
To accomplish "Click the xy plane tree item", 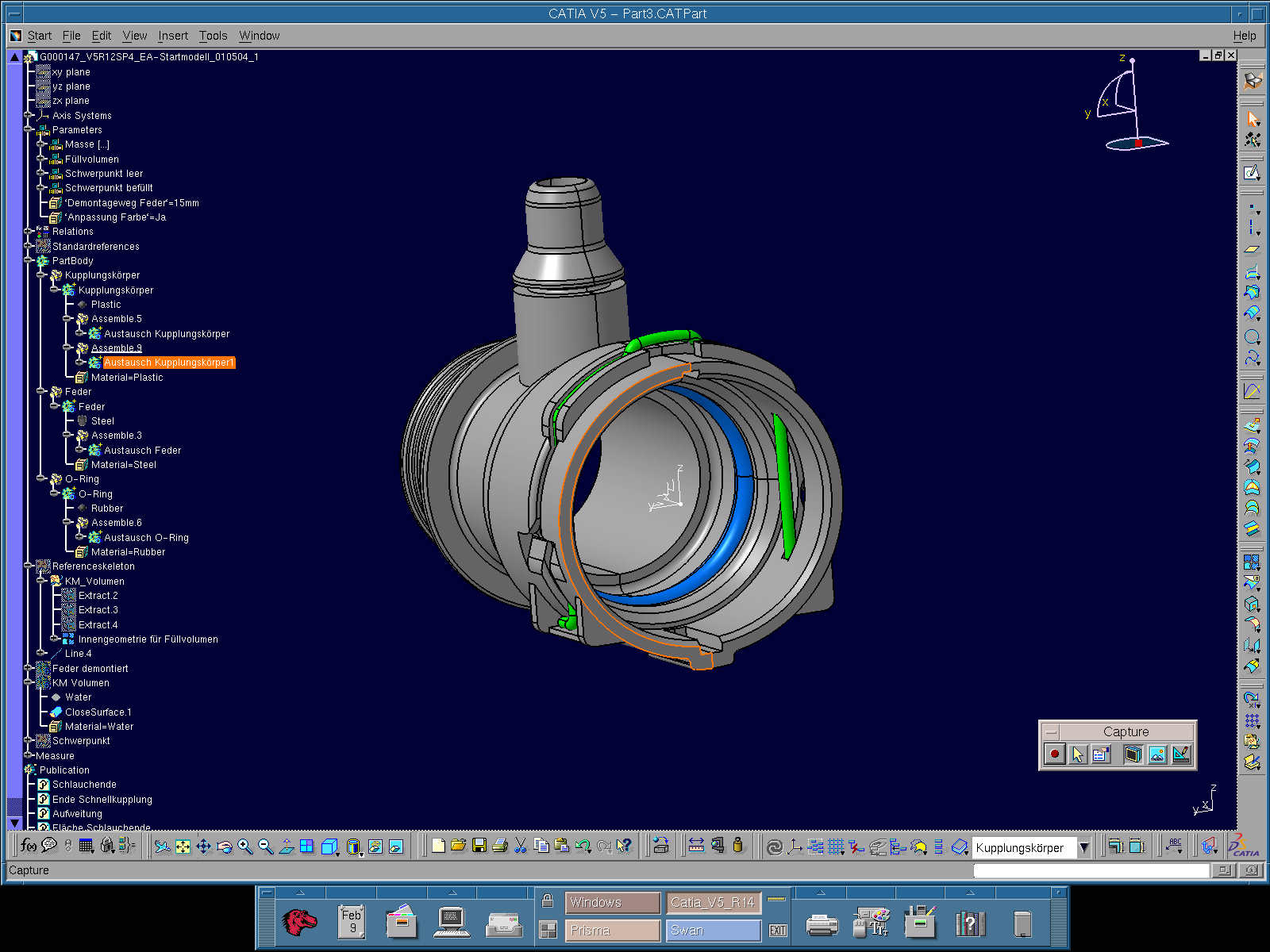I will point(71,72).
